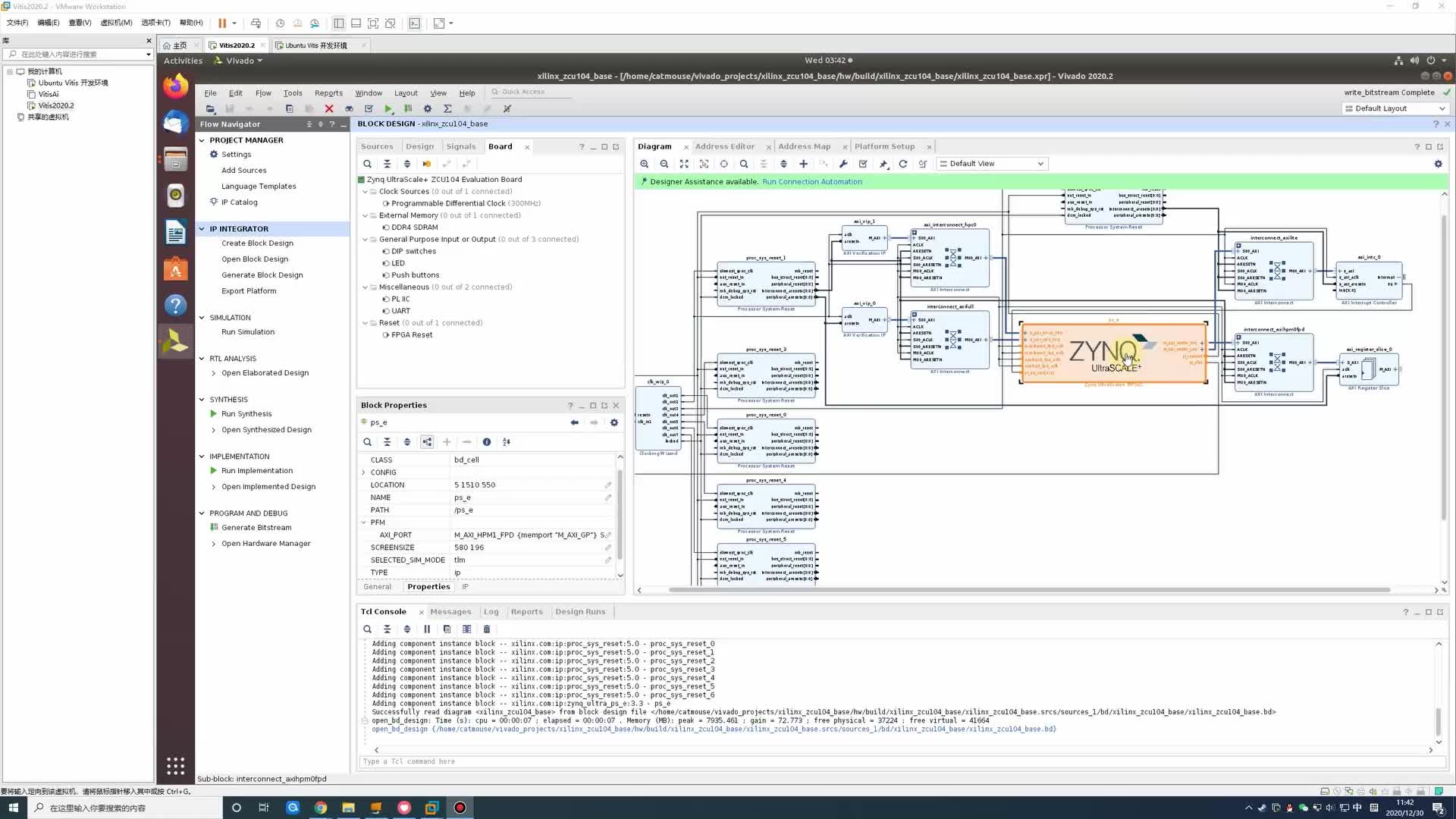
Task: Click Block Properties vertical scrollbar
Action: (620, 514)
